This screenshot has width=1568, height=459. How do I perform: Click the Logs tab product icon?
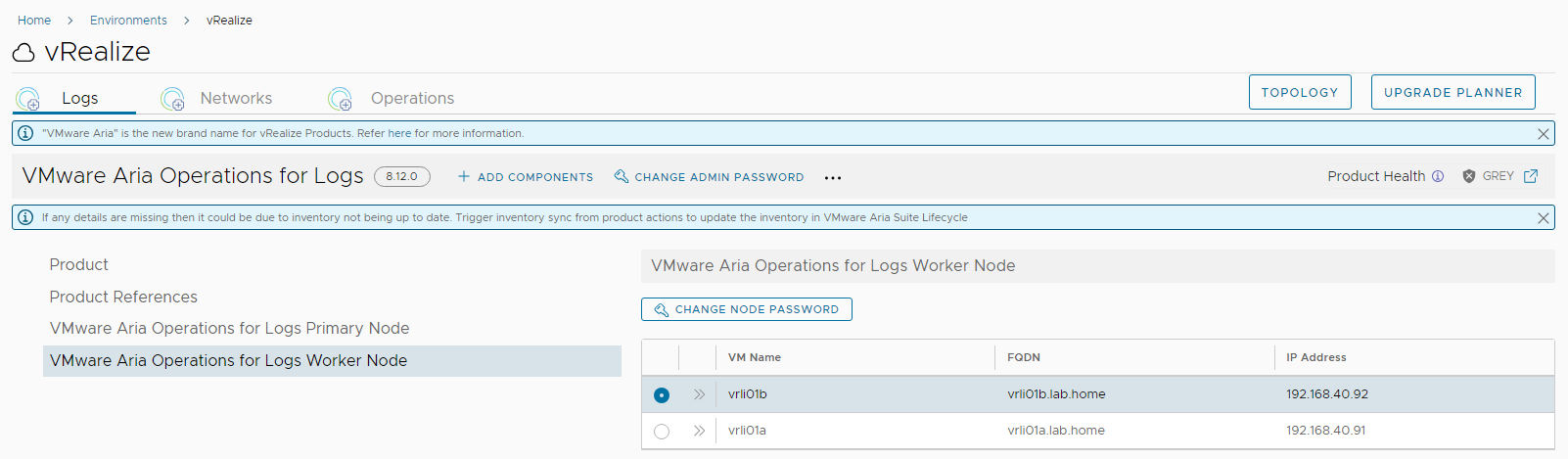click(x=28, y=99)
